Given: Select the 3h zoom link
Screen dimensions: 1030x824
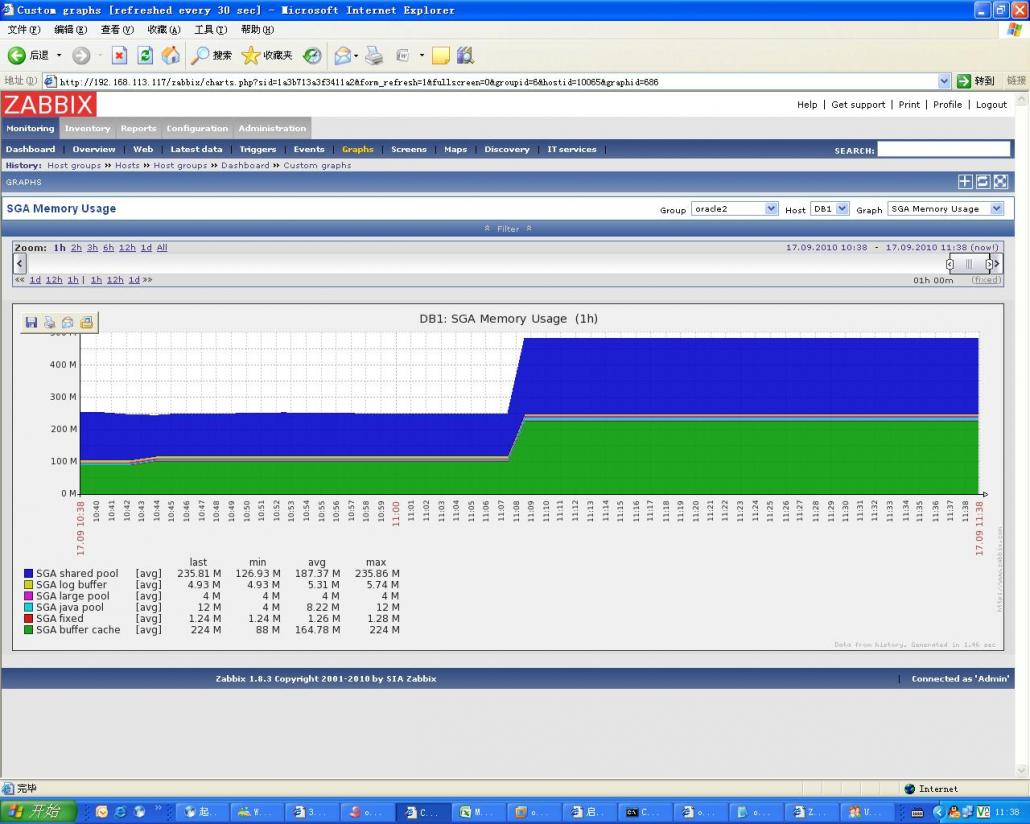Looking at the screenshot, I should point(92,247).
